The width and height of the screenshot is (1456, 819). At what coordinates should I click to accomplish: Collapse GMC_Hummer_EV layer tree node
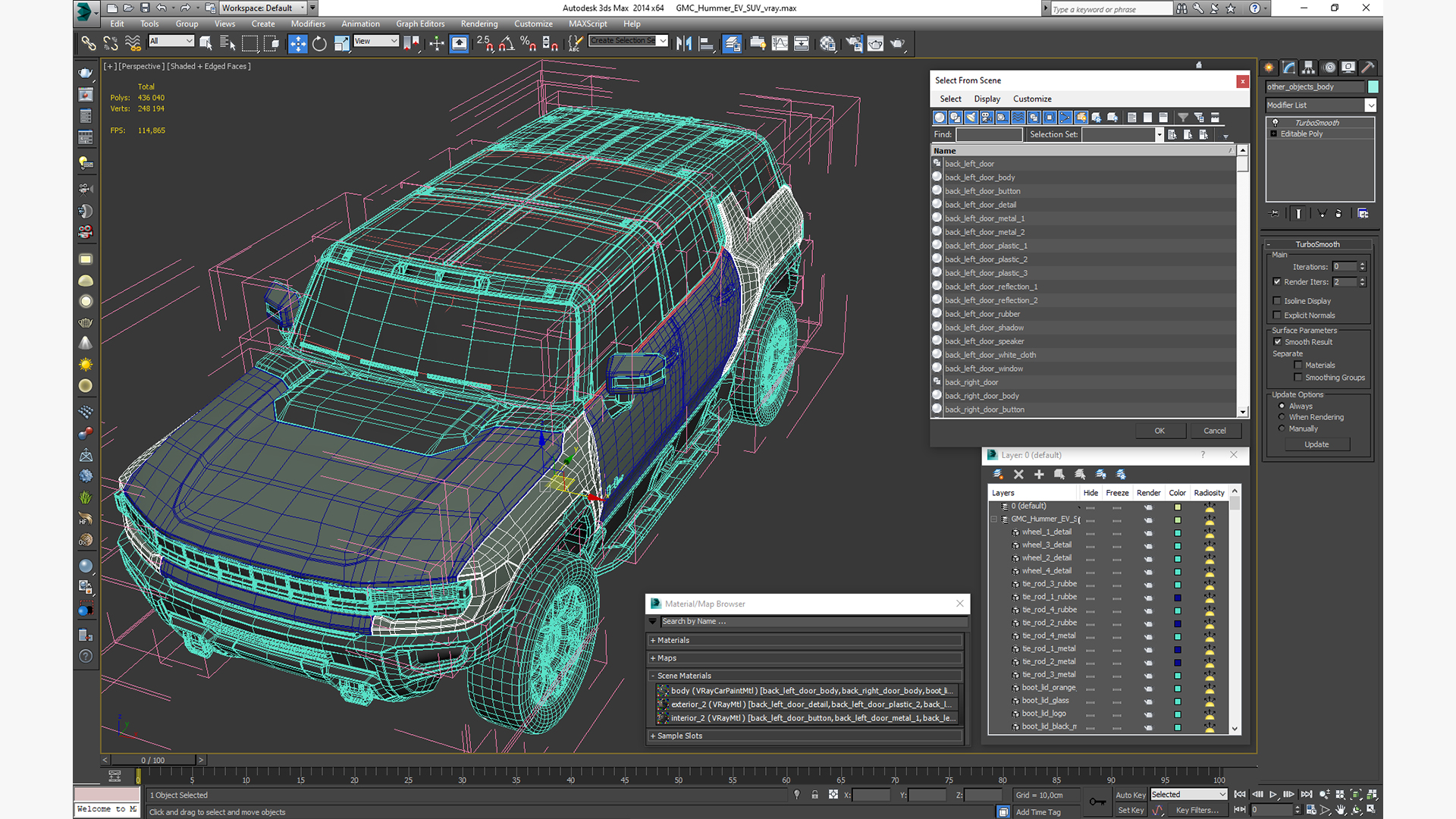[x=994, y=519]
